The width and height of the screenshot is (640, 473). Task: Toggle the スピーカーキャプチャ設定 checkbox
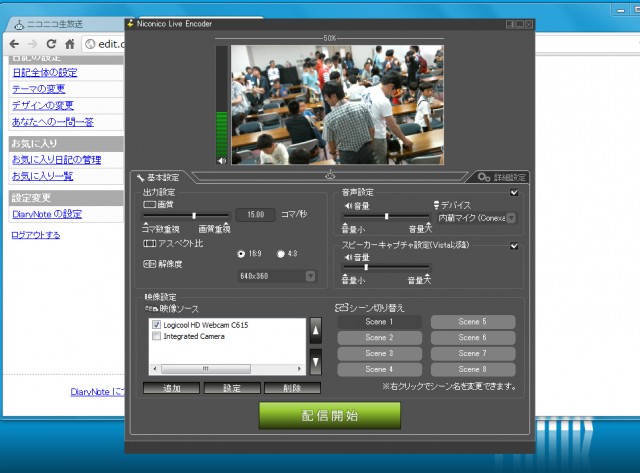tap(514, 246)
